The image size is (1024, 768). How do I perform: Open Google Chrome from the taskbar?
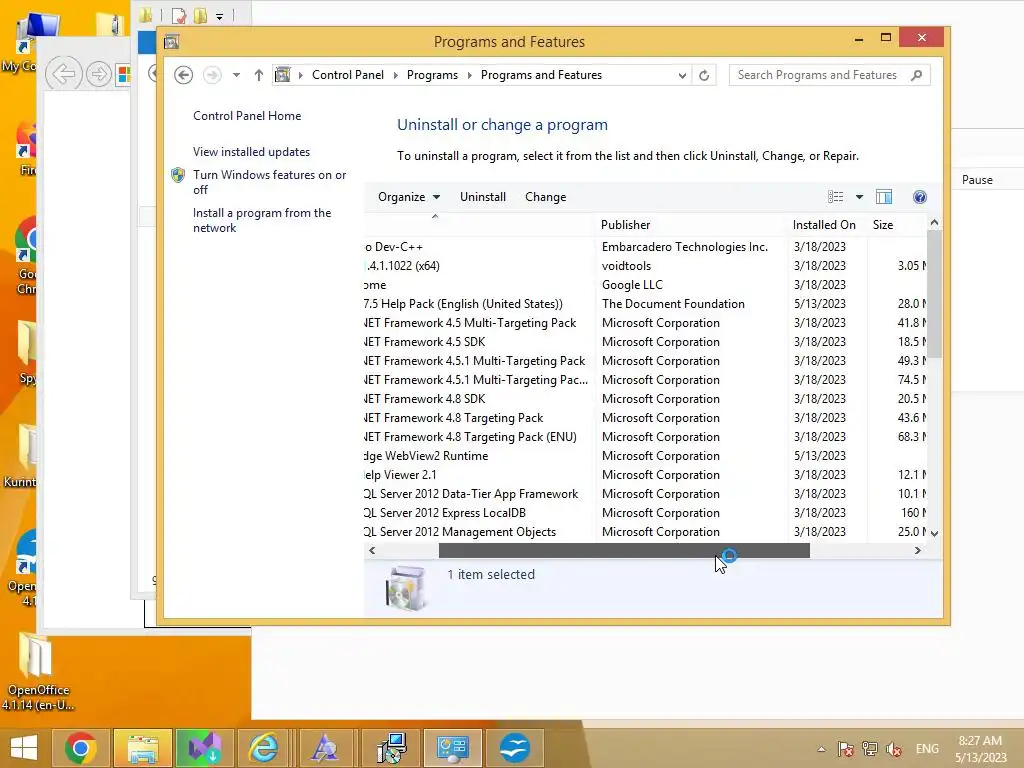coord(81,748)
